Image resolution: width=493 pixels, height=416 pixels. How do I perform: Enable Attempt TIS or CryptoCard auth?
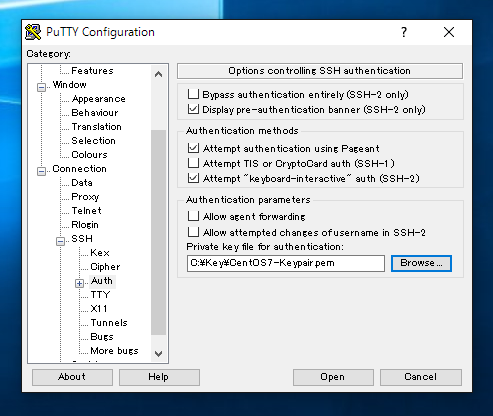click(x=193, y=163)
